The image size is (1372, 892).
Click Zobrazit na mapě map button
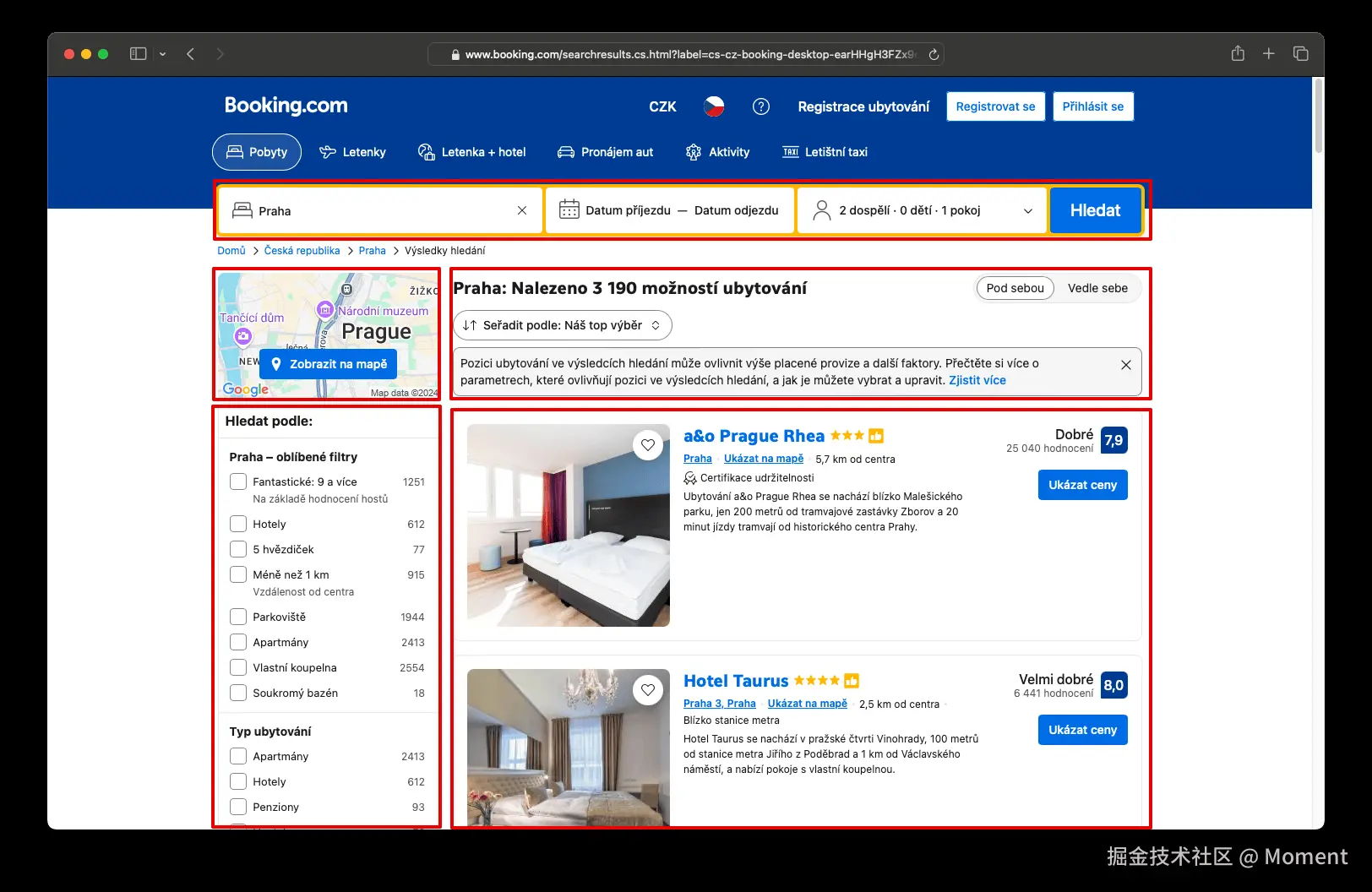(x=328, y=364)
